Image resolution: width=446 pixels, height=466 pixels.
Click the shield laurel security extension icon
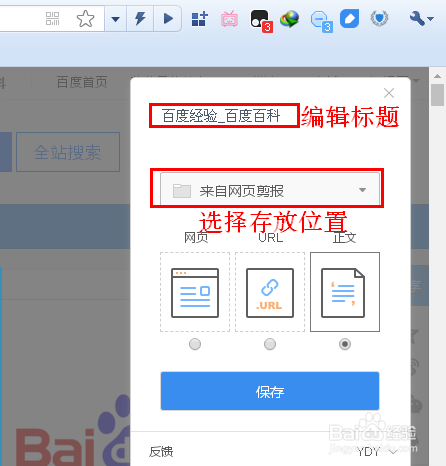379,18
